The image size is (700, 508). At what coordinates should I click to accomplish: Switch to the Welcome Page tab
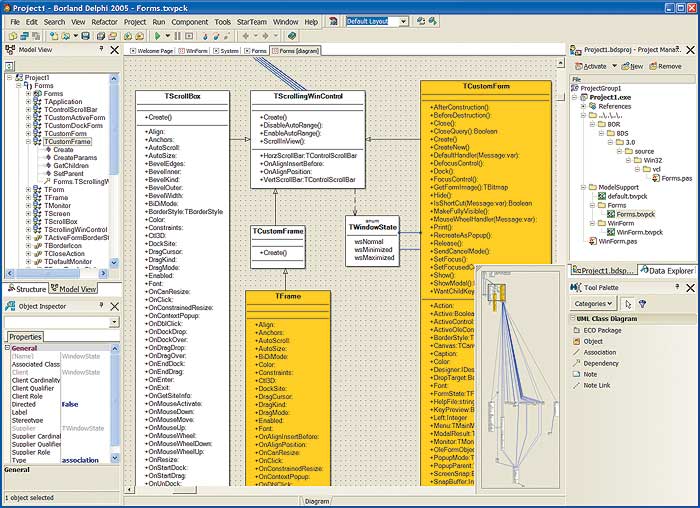[x=151, y=51]
